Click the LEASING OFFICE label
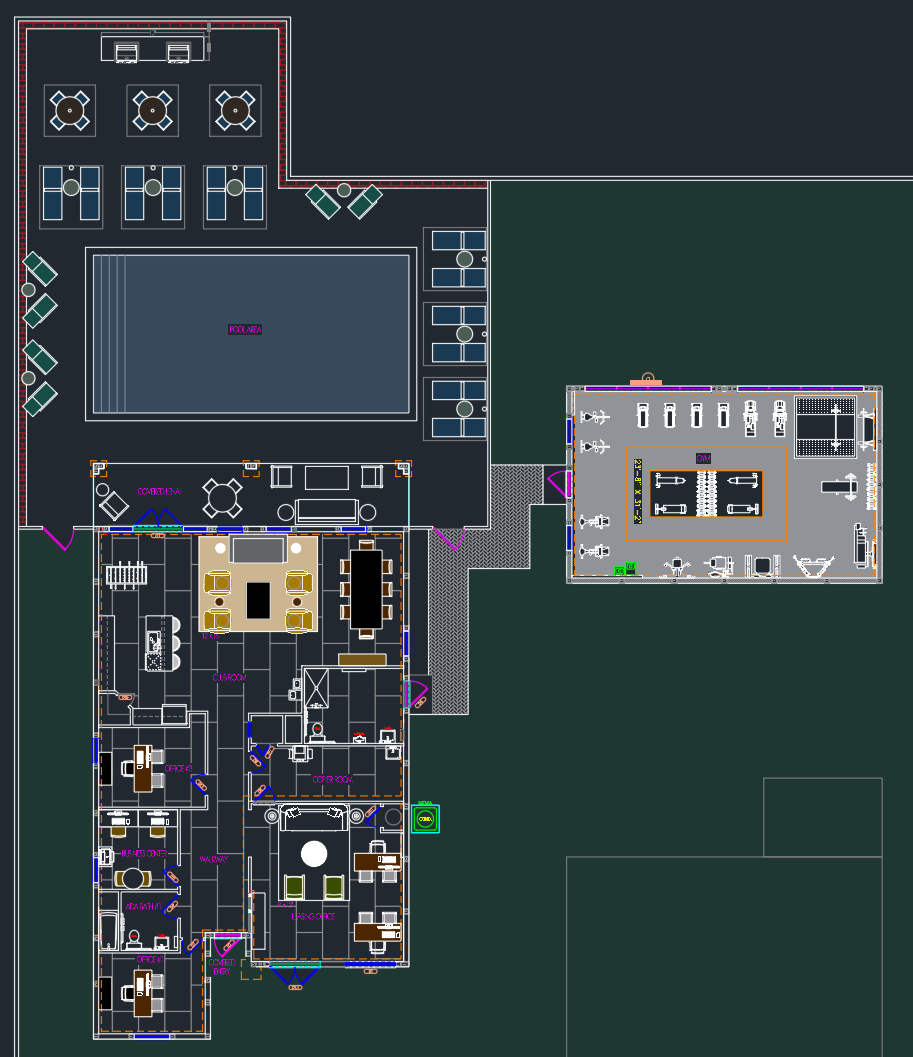This screenshot has width=913, height=1057. click(x=312, y=916)
